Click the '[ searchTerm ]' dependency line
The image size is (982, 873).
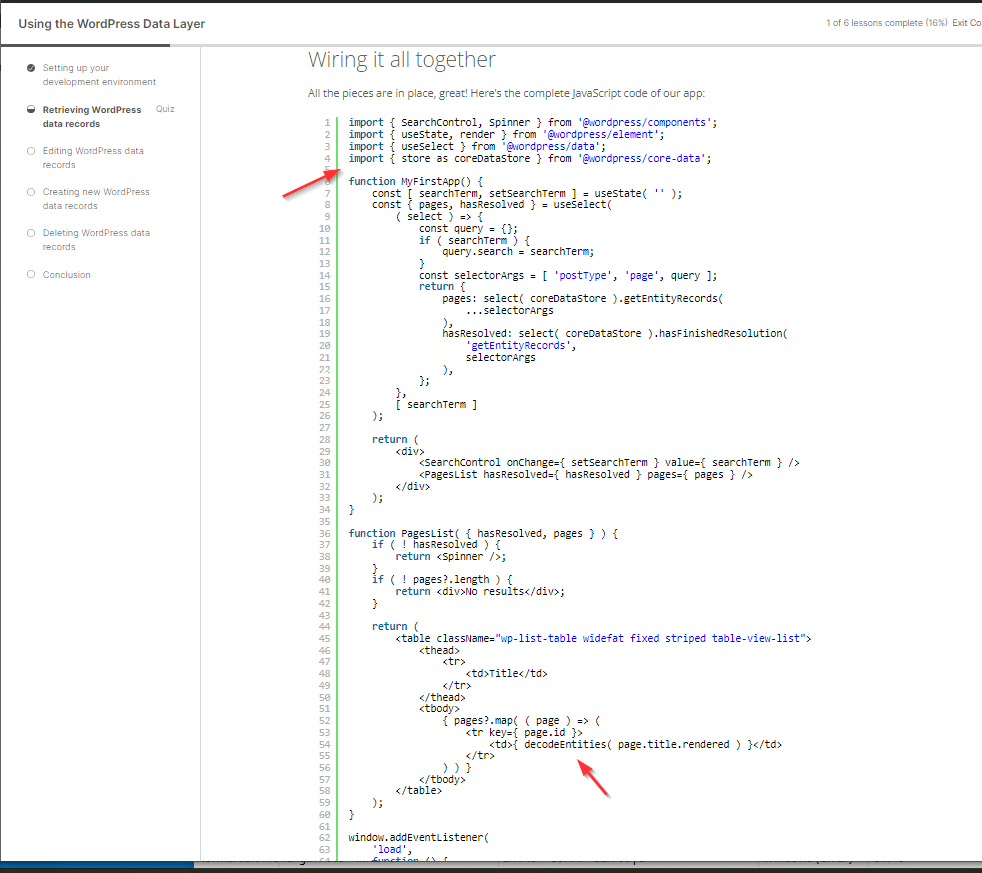[x=436, y=405]
